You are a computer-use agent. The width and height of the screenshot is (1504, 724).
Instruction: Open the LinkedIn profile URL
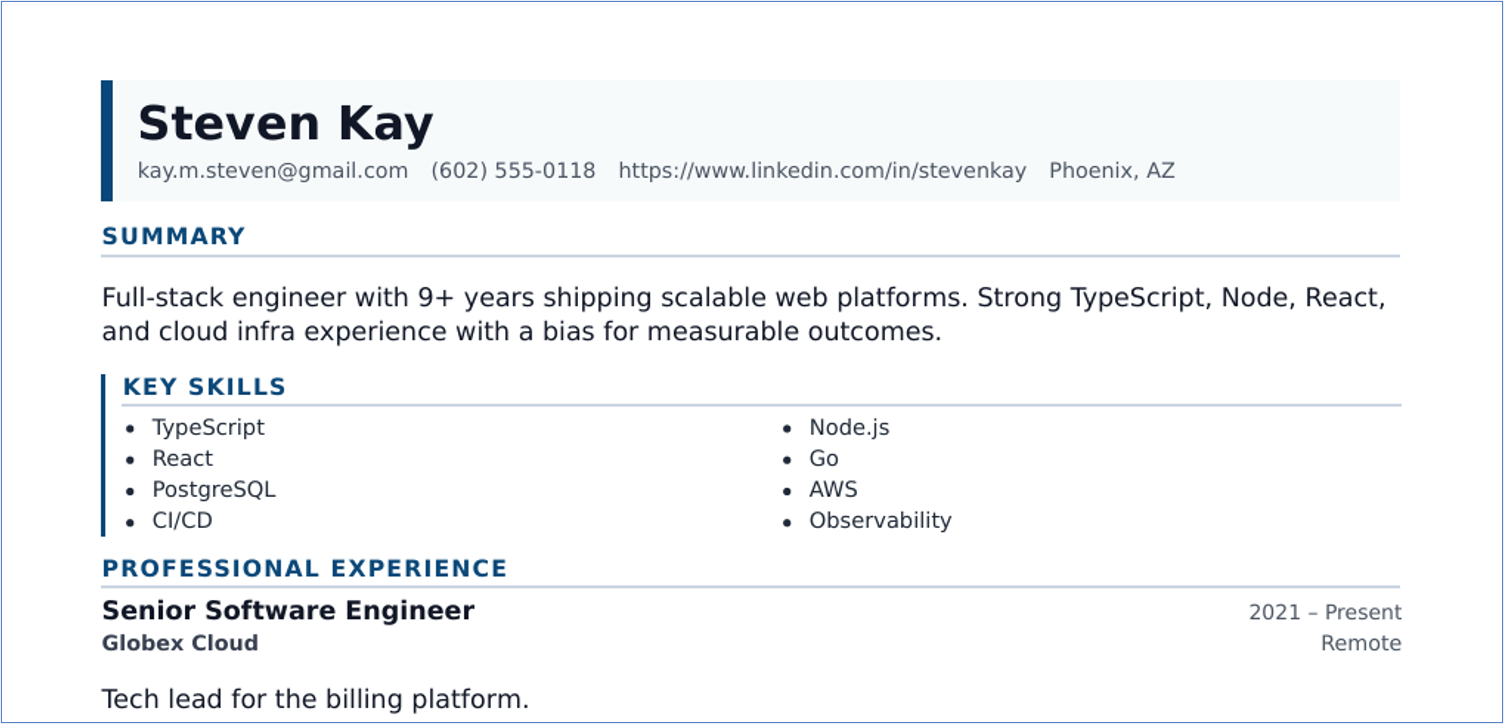(822, 171)
